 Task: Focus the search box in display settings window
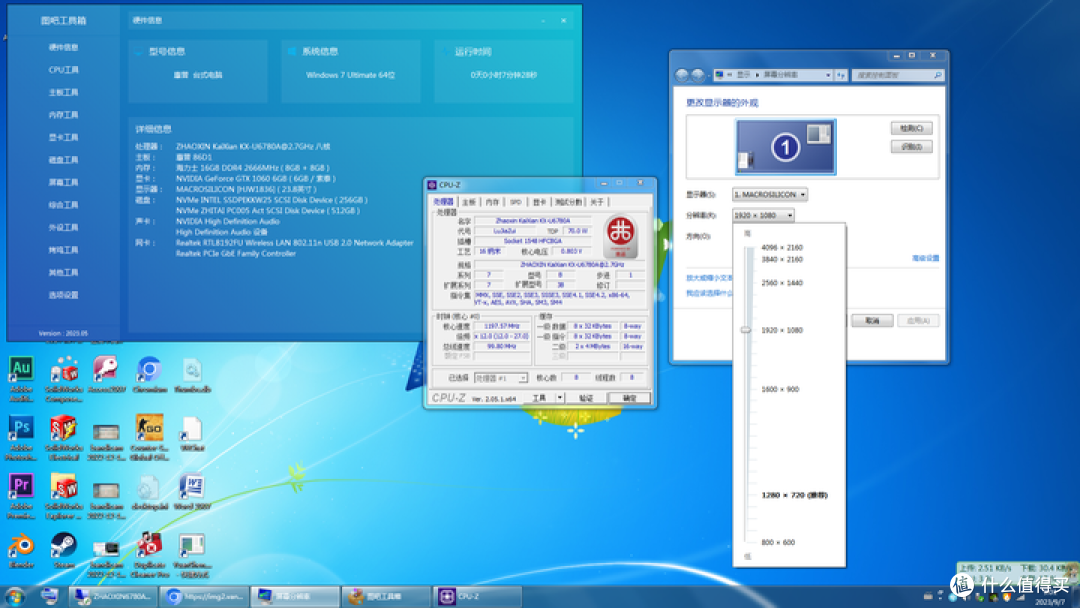897,75
